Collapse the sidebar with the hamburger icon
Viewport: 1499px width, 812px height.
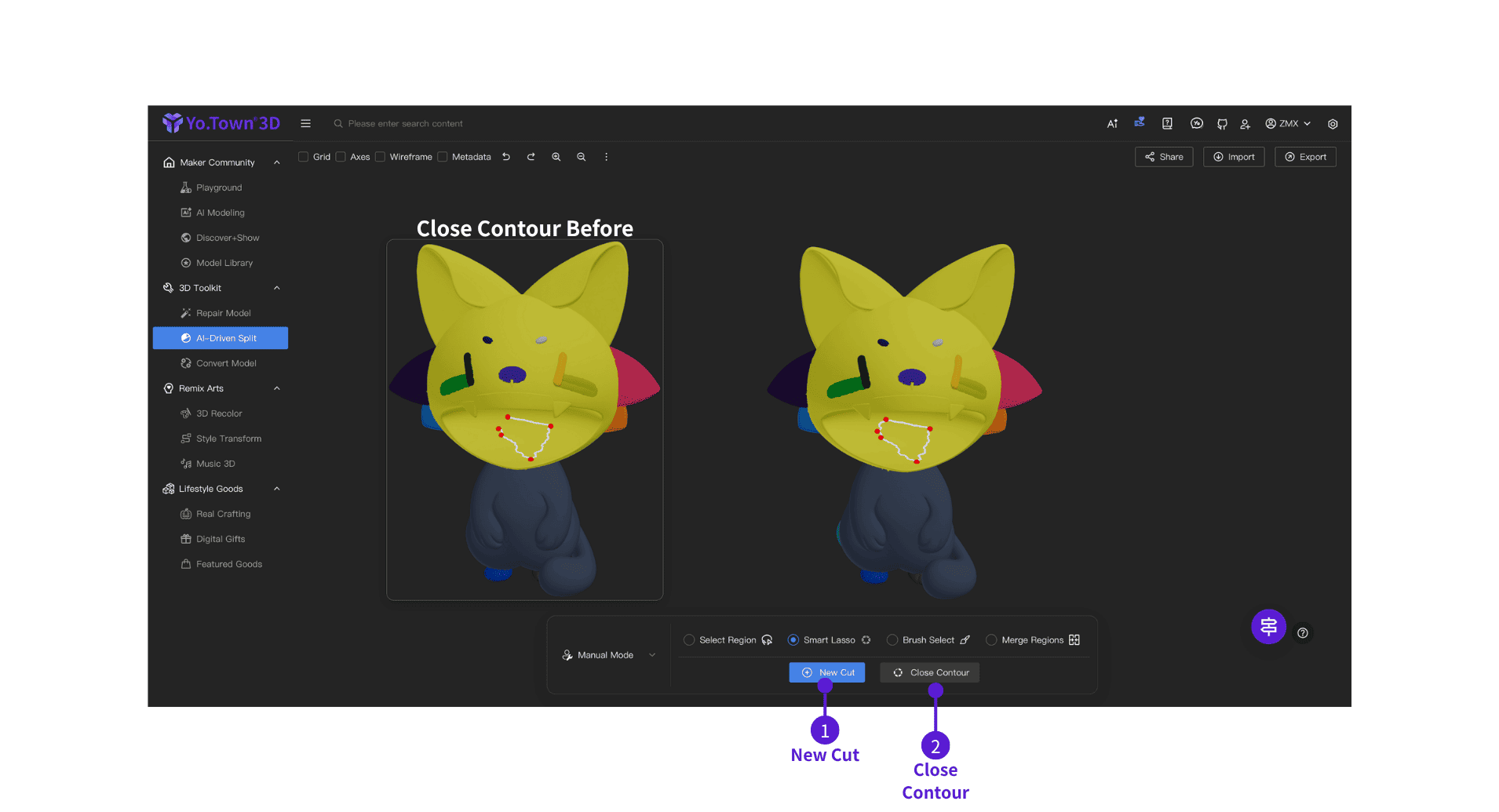point(306,123)
